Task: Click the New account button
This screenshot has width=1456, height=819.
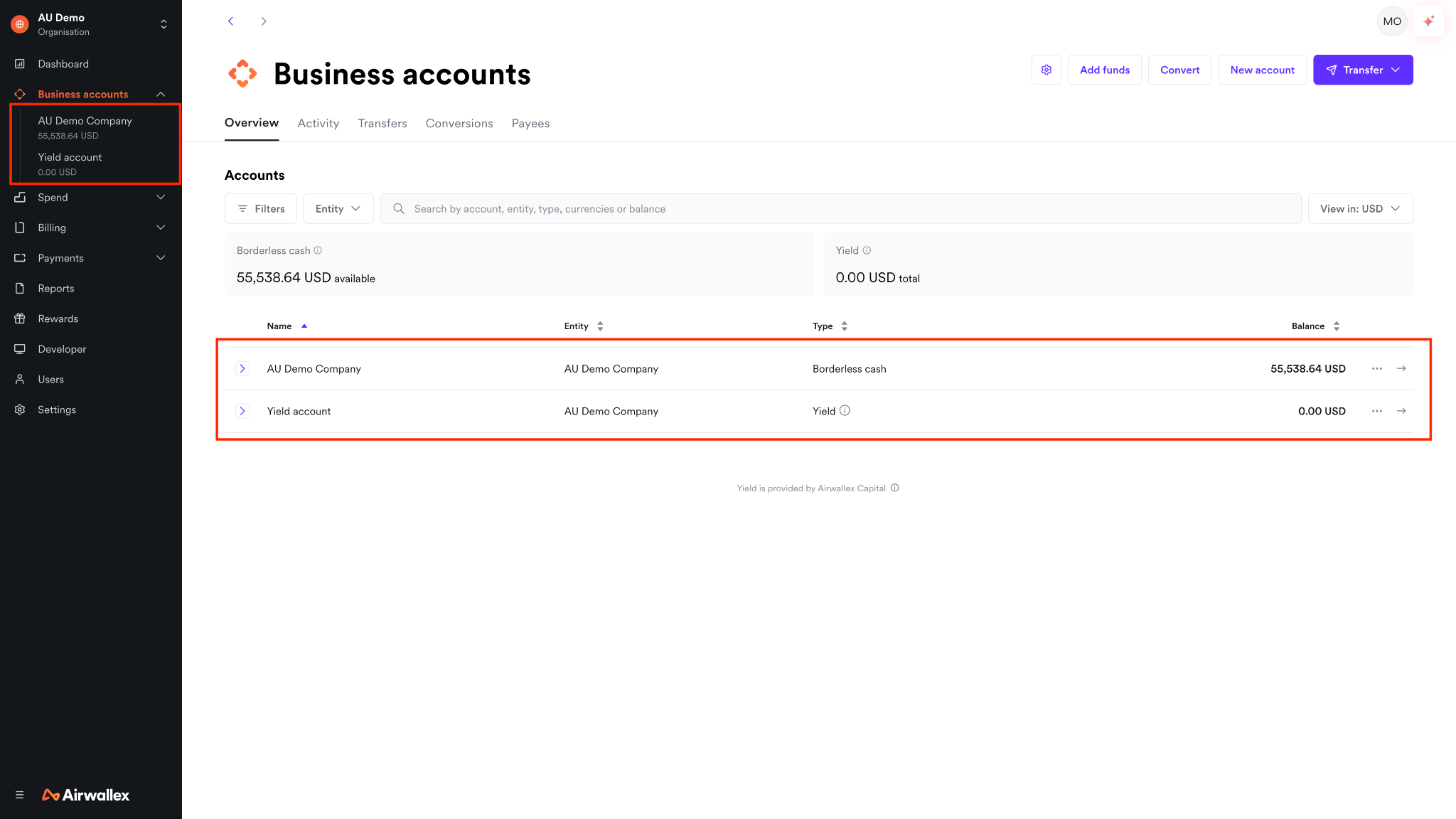Action: tap(1263, 70)
